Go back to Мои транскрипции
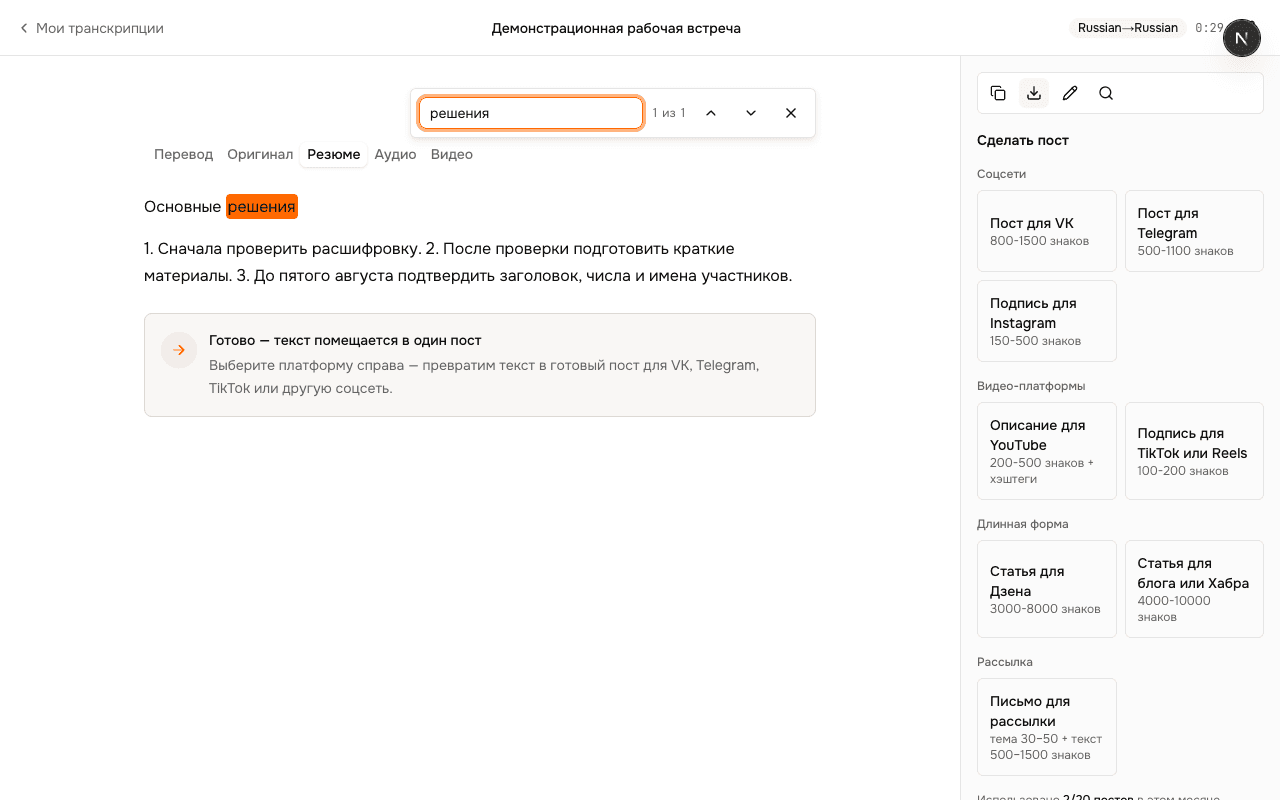The height and width of the screenshot is (800, 1280). pos(91,28)
